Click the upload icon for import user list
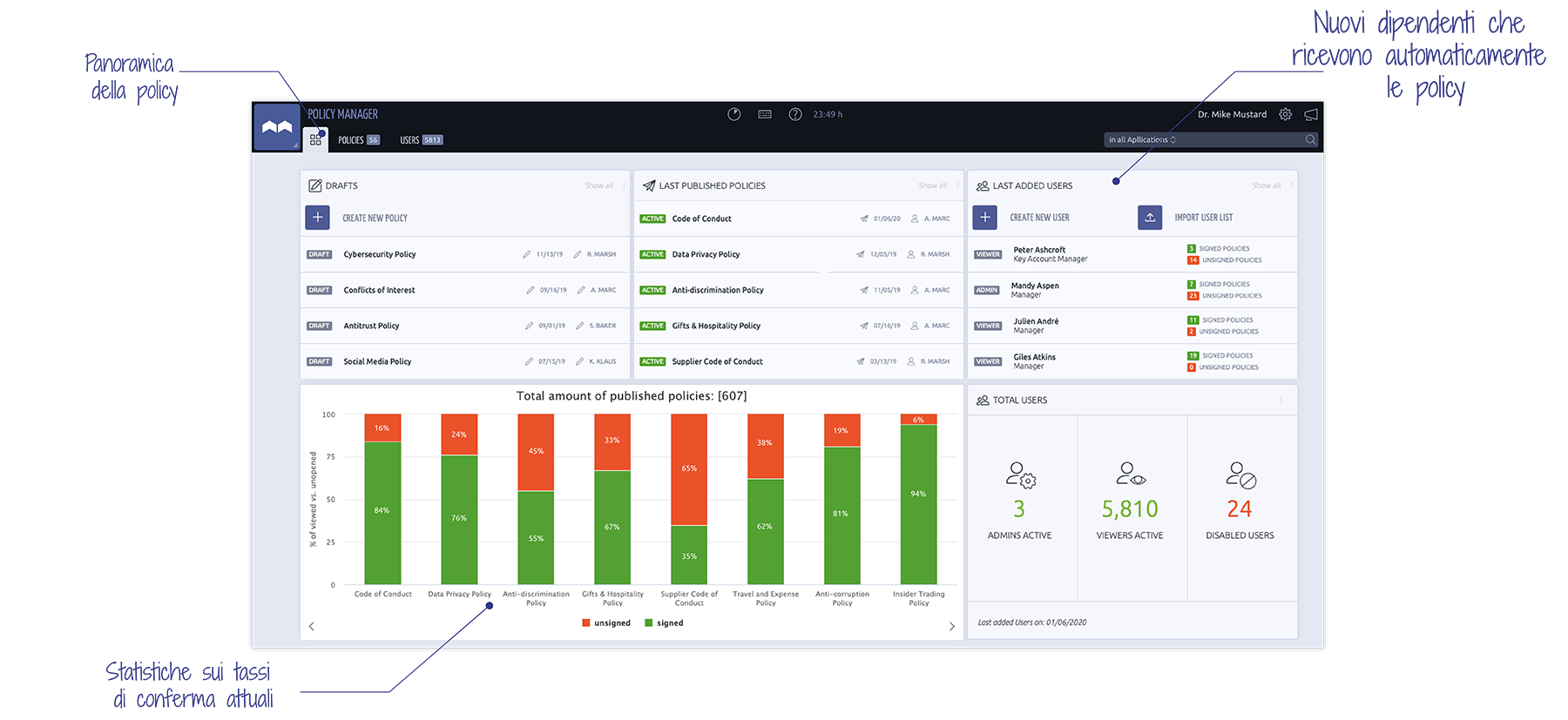This screenshot has width=1568, height=720. tap(1150, 218)
